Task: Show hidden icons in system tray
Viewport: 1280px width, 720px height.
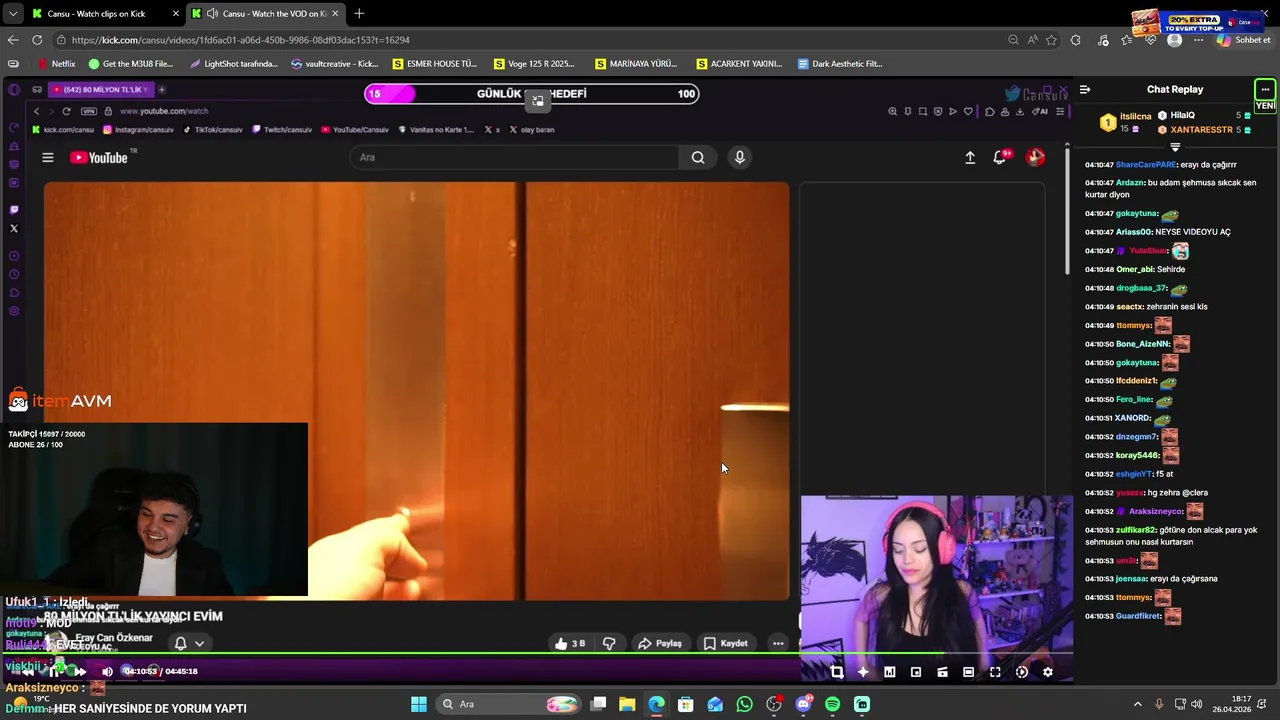Action: pyautogui.click(x=1137, y=704)
